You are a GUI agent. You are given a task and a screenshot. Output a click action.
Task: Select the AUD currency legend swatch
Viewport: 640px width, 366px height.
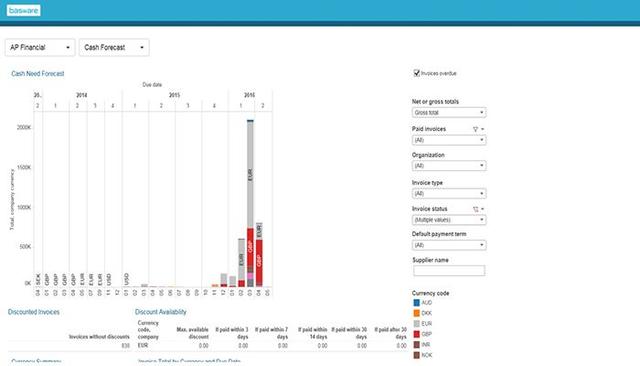416,303
